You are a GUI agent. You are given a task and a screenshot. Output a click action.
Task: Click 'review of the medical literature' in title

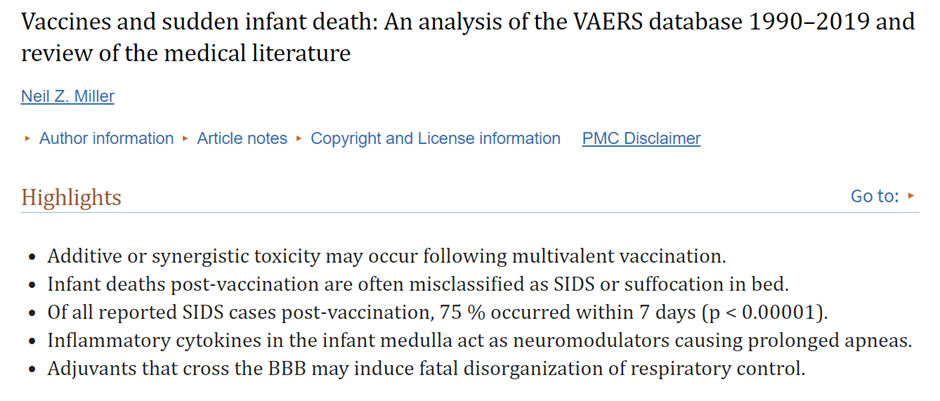(x=186, y=53)
